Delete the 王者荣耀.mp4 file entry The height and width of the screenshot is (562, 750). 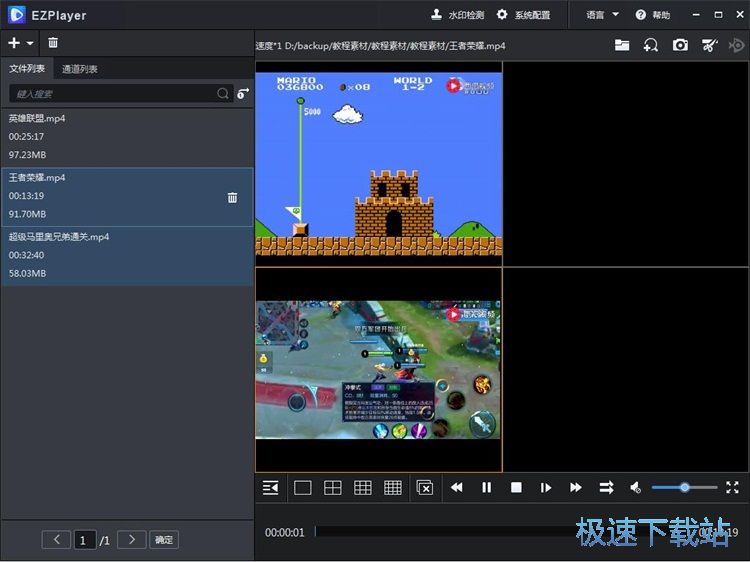233,197
